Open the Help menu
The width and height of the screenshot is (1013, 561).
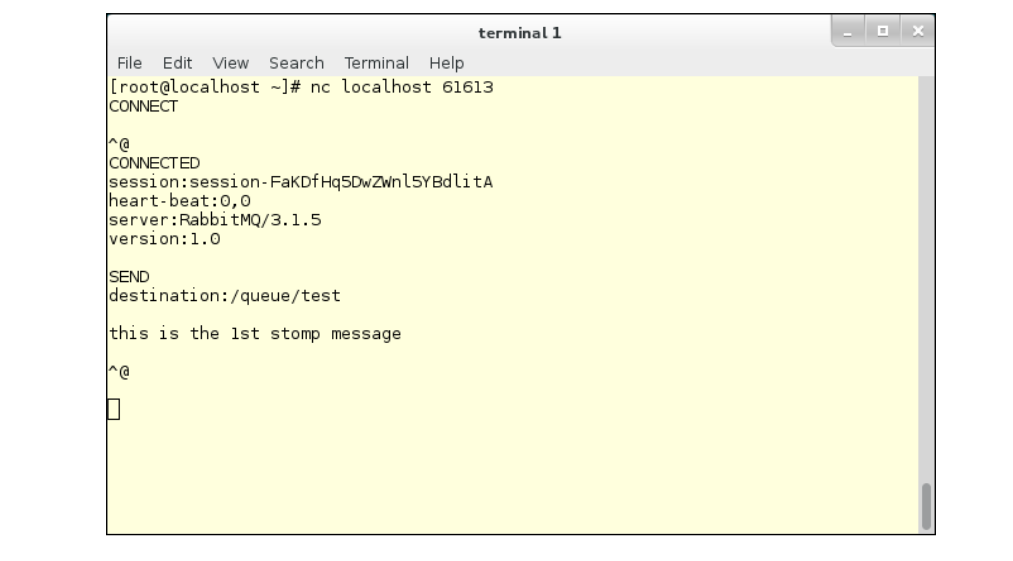point(446,63)
